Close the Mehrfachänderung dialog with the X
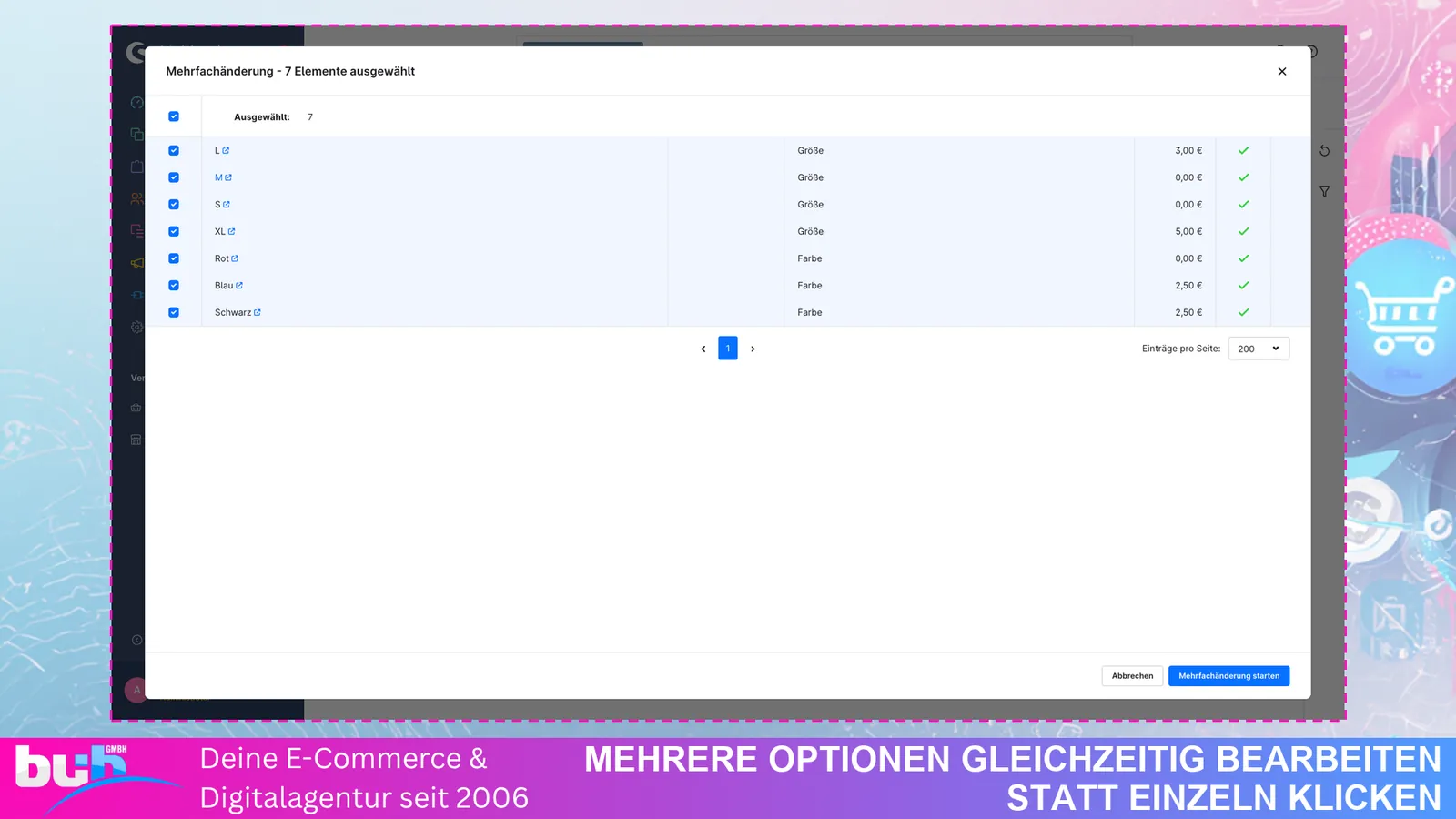1456x819 pixels. (x=1282, y=71)
